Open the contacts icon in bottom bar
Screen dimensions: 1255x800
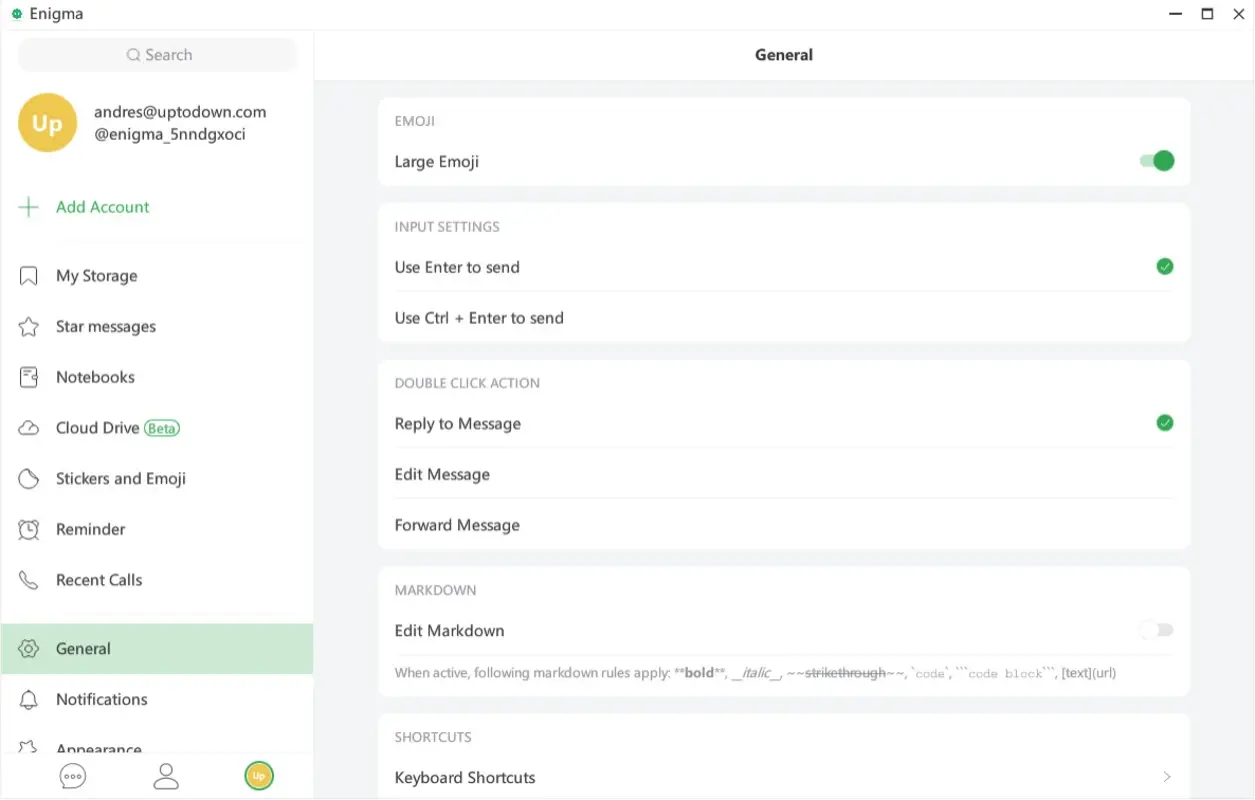coord(165,775)
